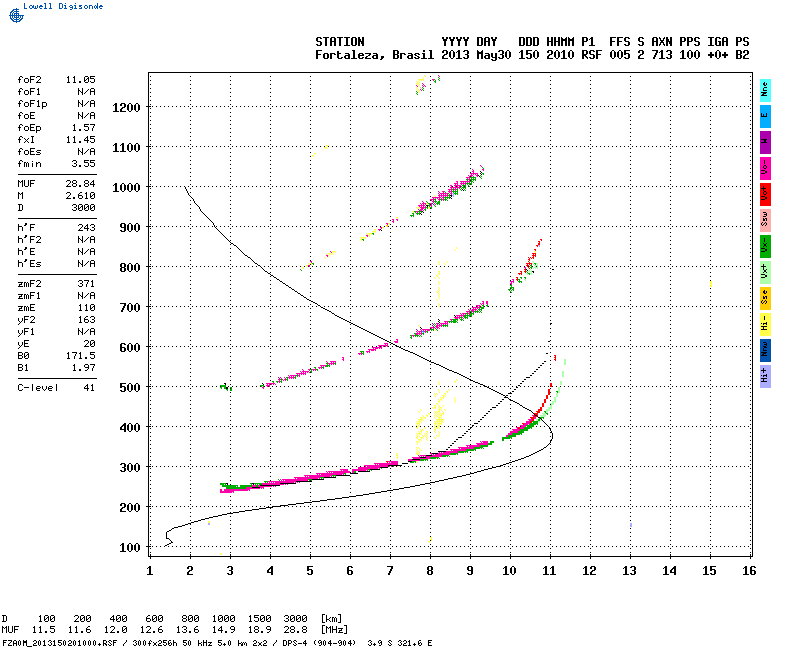The height and width of the screenshot is (650, 800).
Task: Click the MUF value 28.84 in parameter list
Action: coord(81,184)
